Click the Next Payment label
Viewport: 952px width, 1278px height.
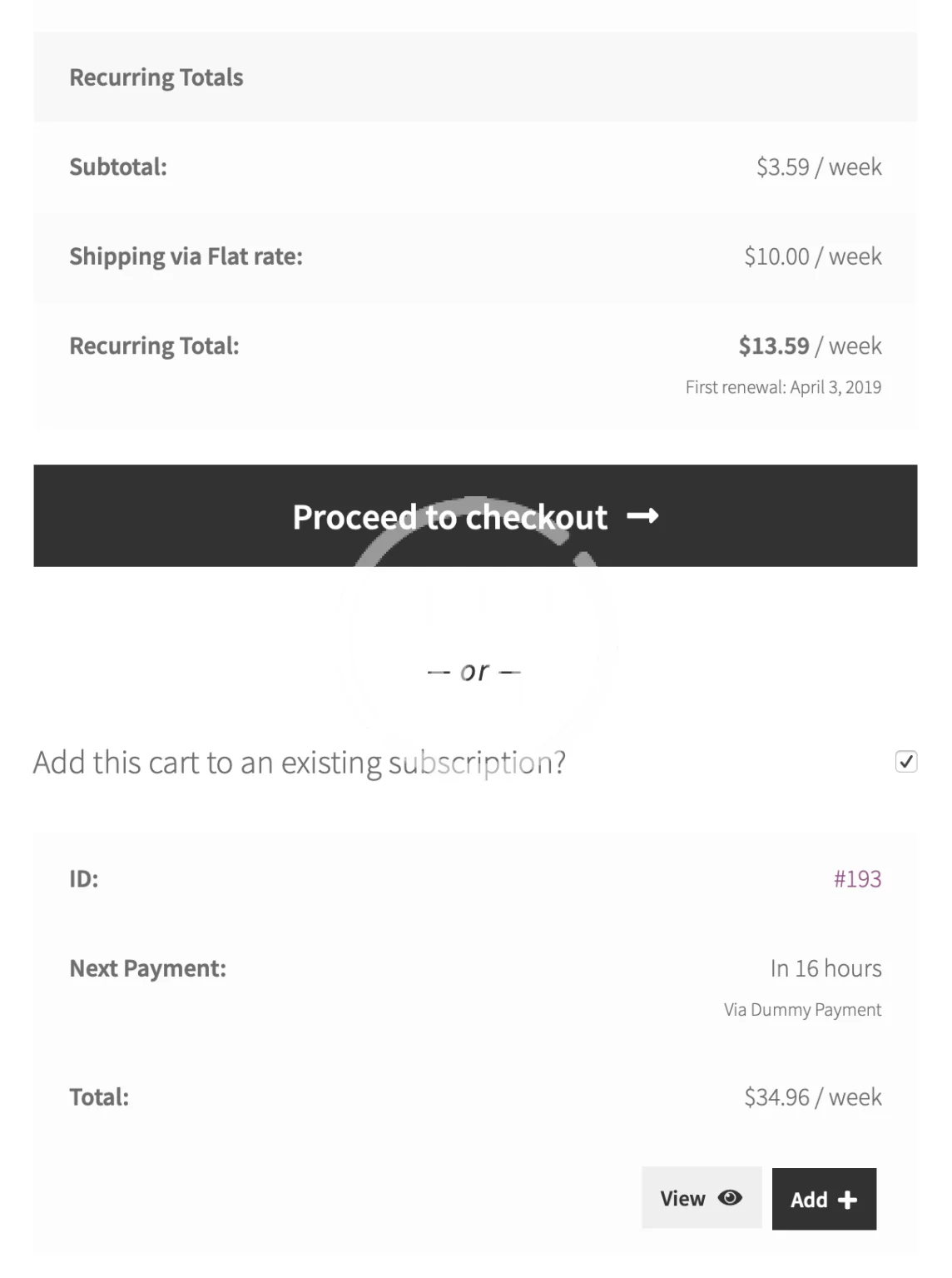(x=147, y=968)
